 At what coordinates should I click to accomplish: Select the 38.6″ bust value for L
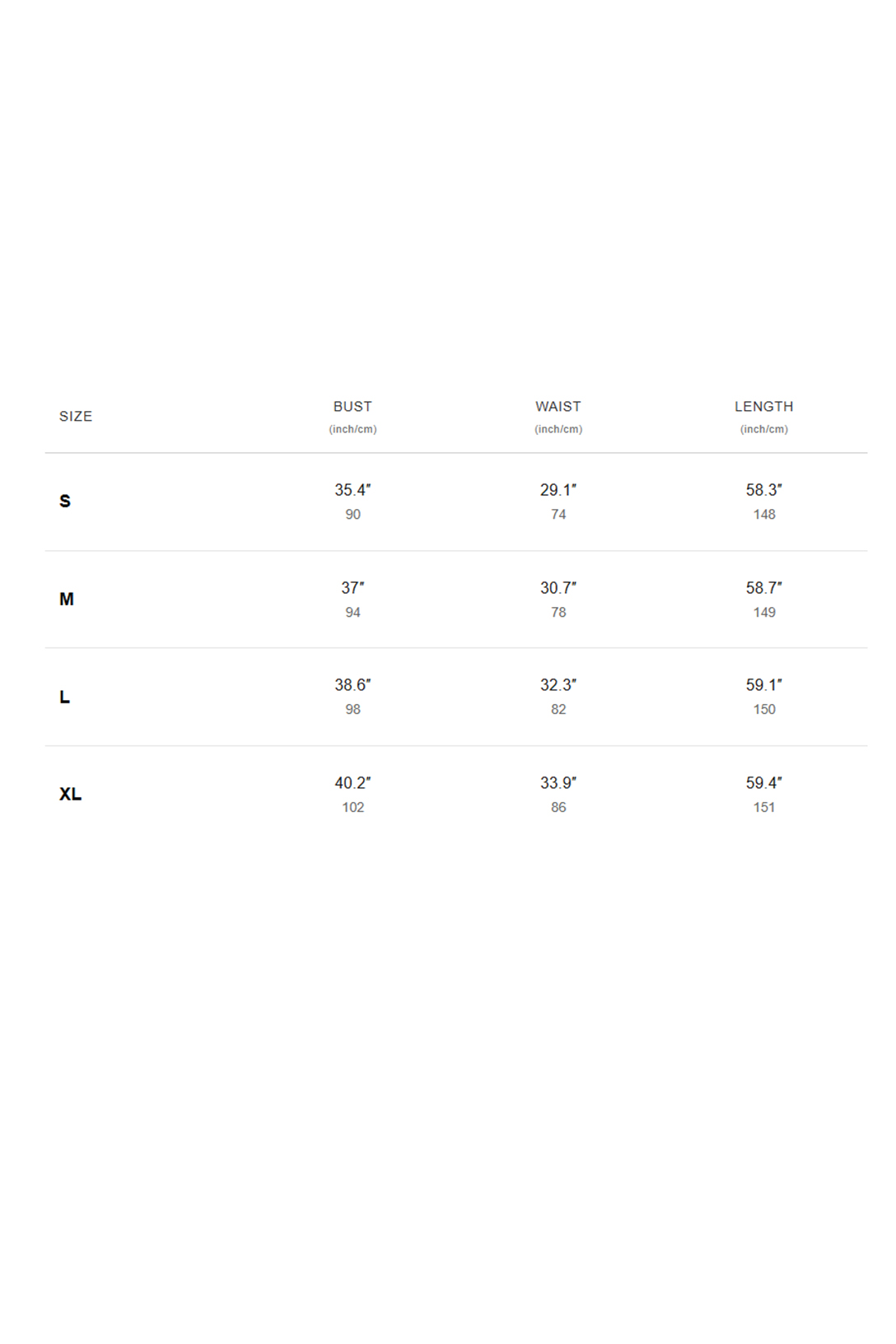[352, 685]
